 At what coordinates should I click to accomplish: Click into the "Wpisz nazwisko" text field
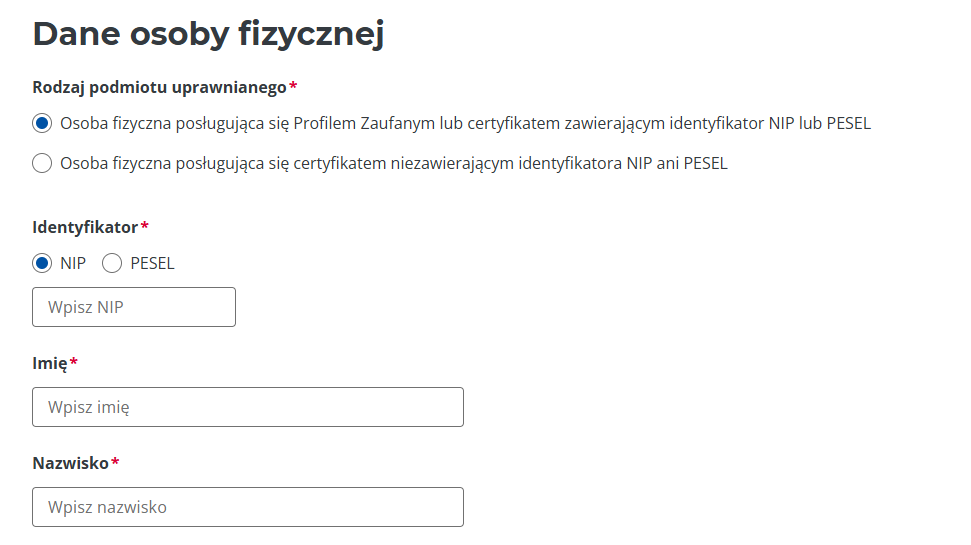pyautogui.click(x=248, y=507)
